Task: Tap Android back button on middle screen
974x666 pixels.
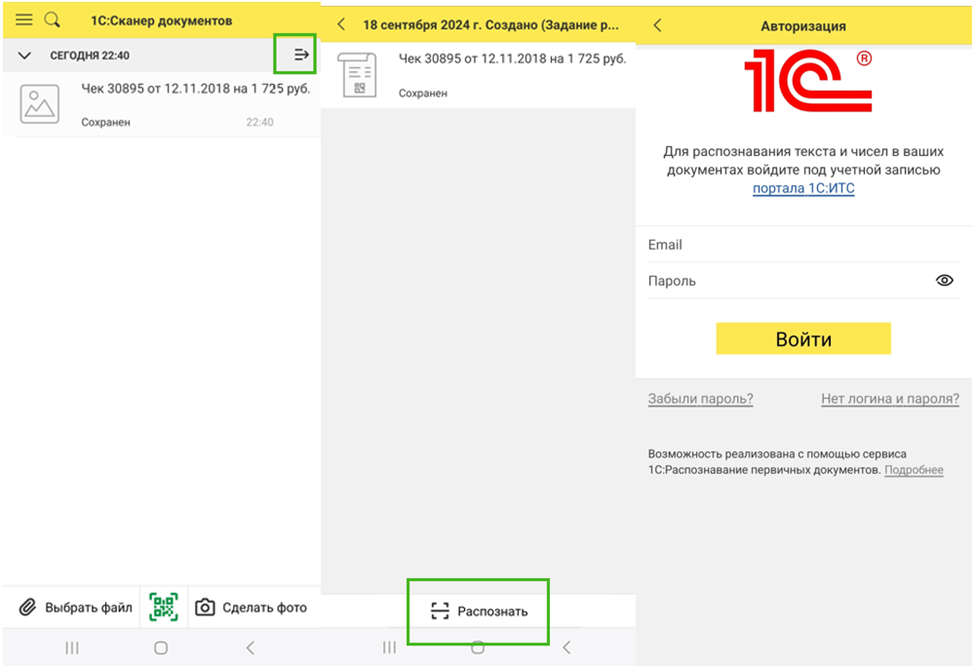Action: tap(567, 648)
